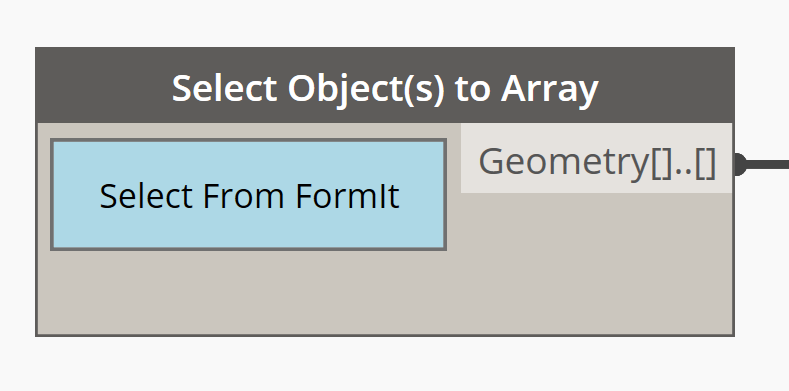Click dark header bar right of title text
This screenshot has width=789, height=391.
coord(666,86)
